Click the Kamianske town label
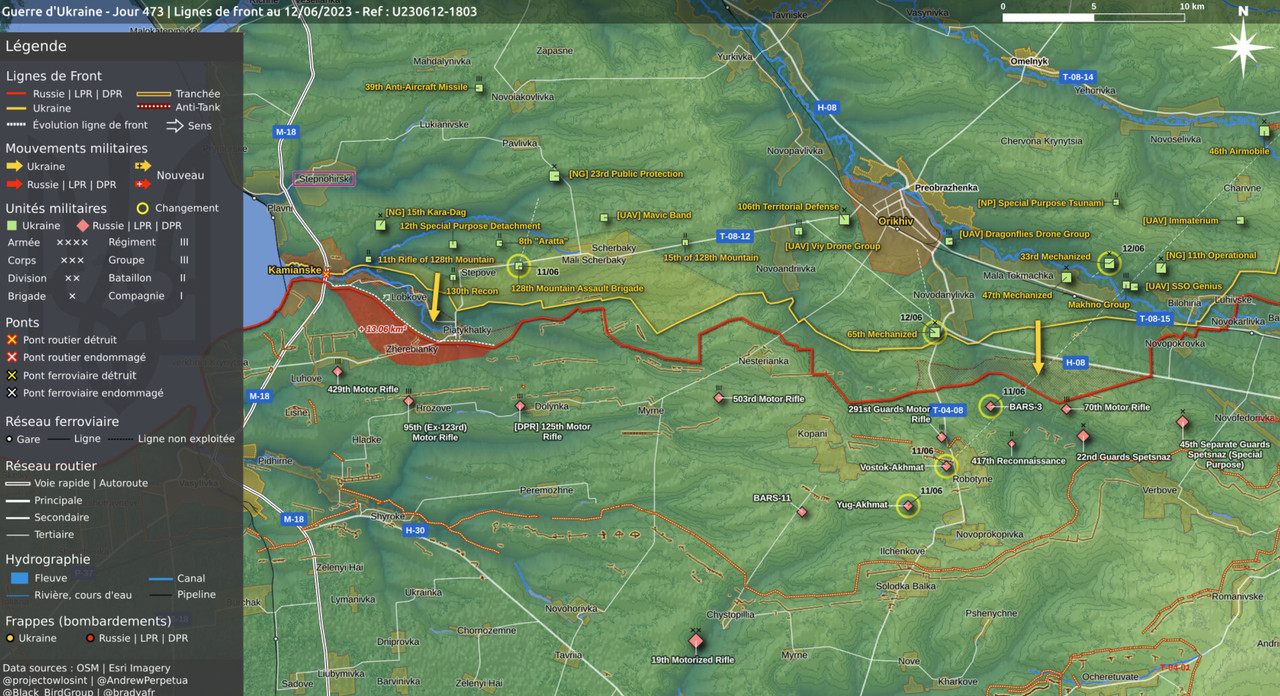The width and height of the screenshot is (1280, 696). pyautogui.click(x=294, y=270)
